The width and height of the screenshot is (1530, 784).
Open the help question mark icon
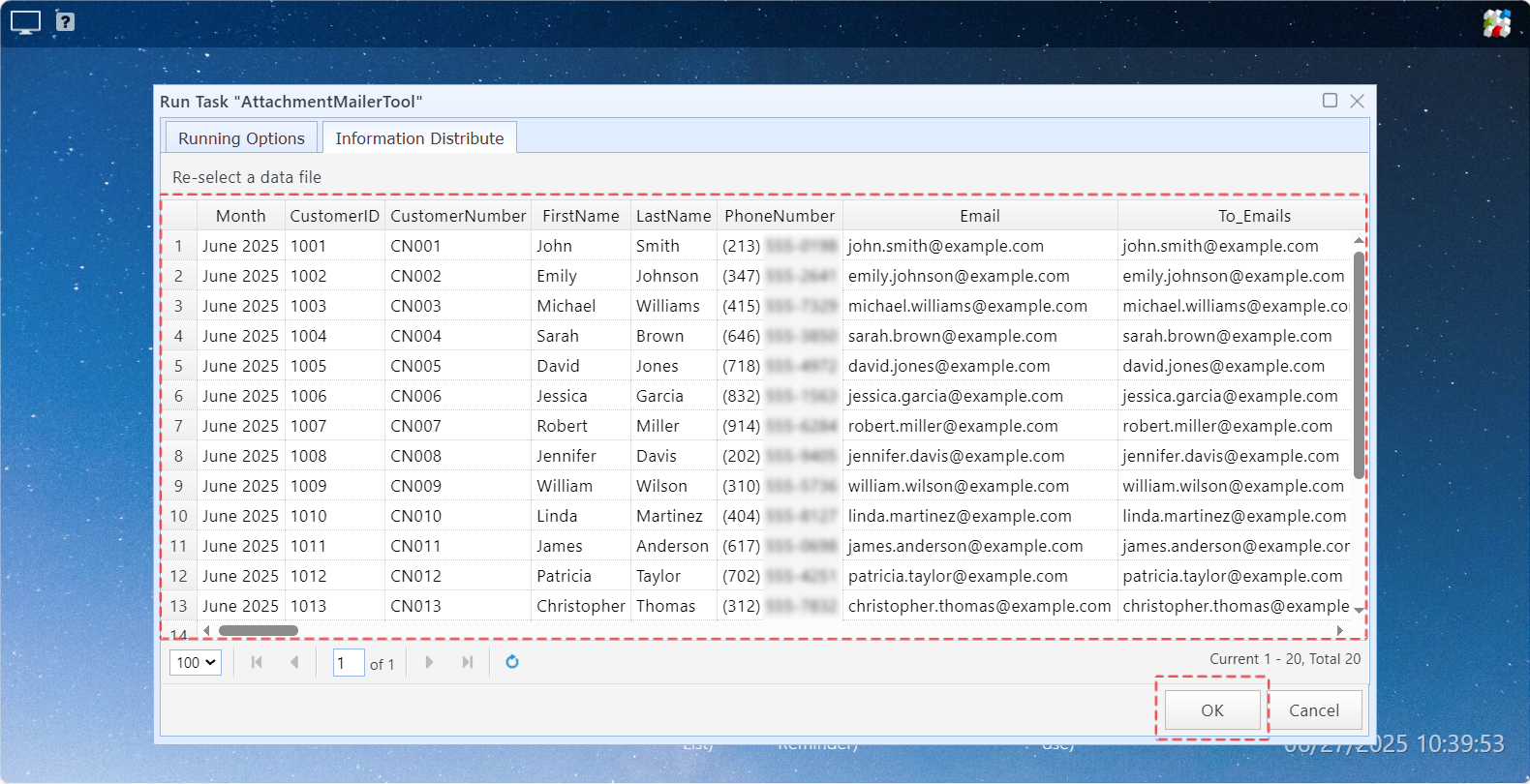click(x=65, y=21)
